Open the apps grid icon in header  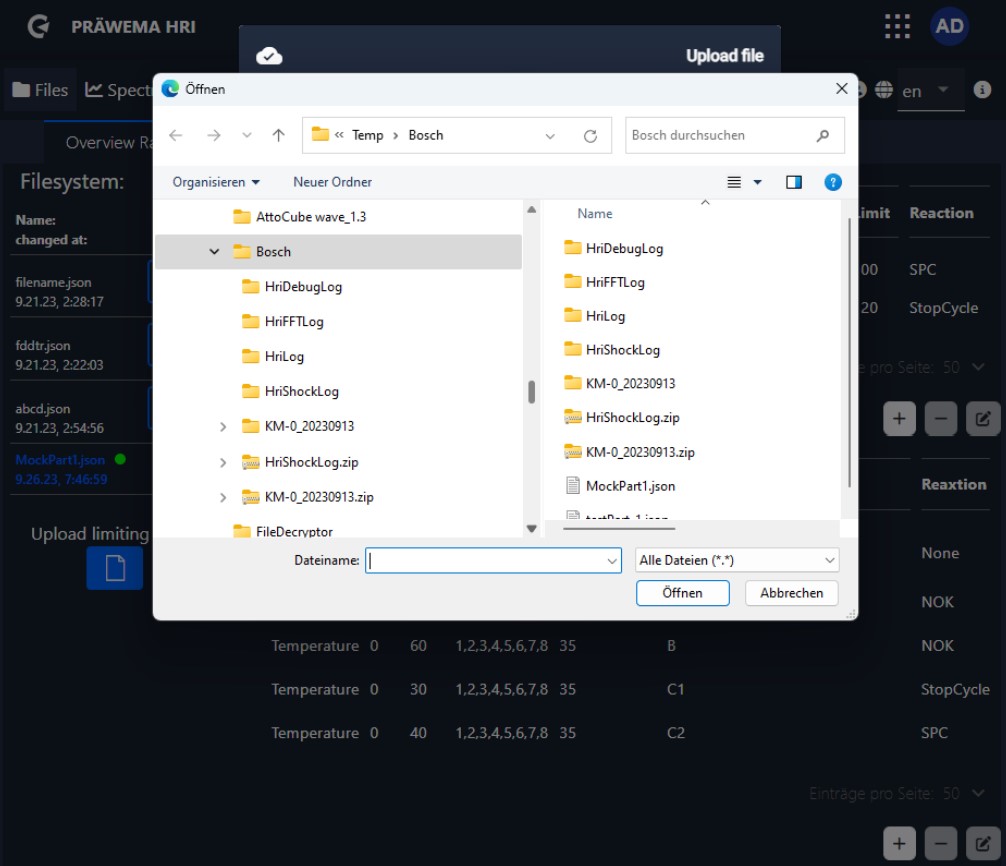click(x=898, y=26)
